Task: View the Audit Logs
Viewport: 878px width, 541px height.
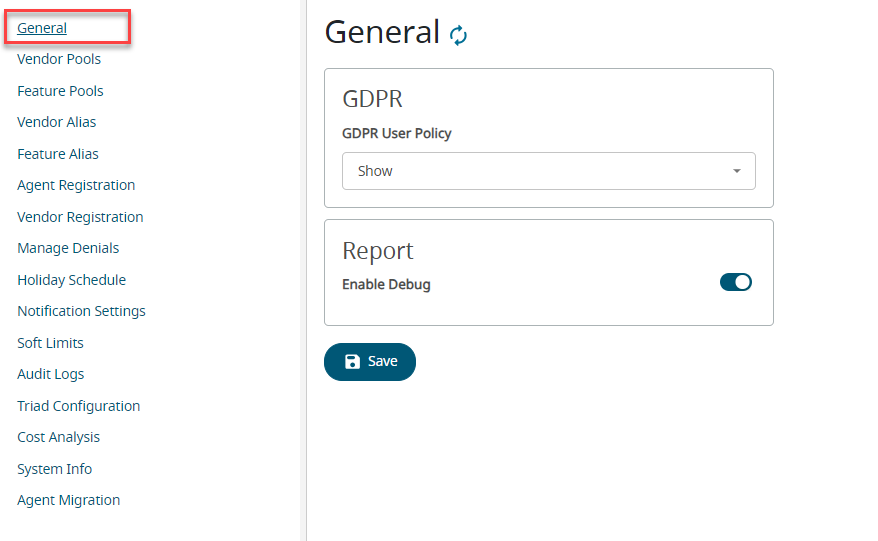Action: tap(50, 374)
